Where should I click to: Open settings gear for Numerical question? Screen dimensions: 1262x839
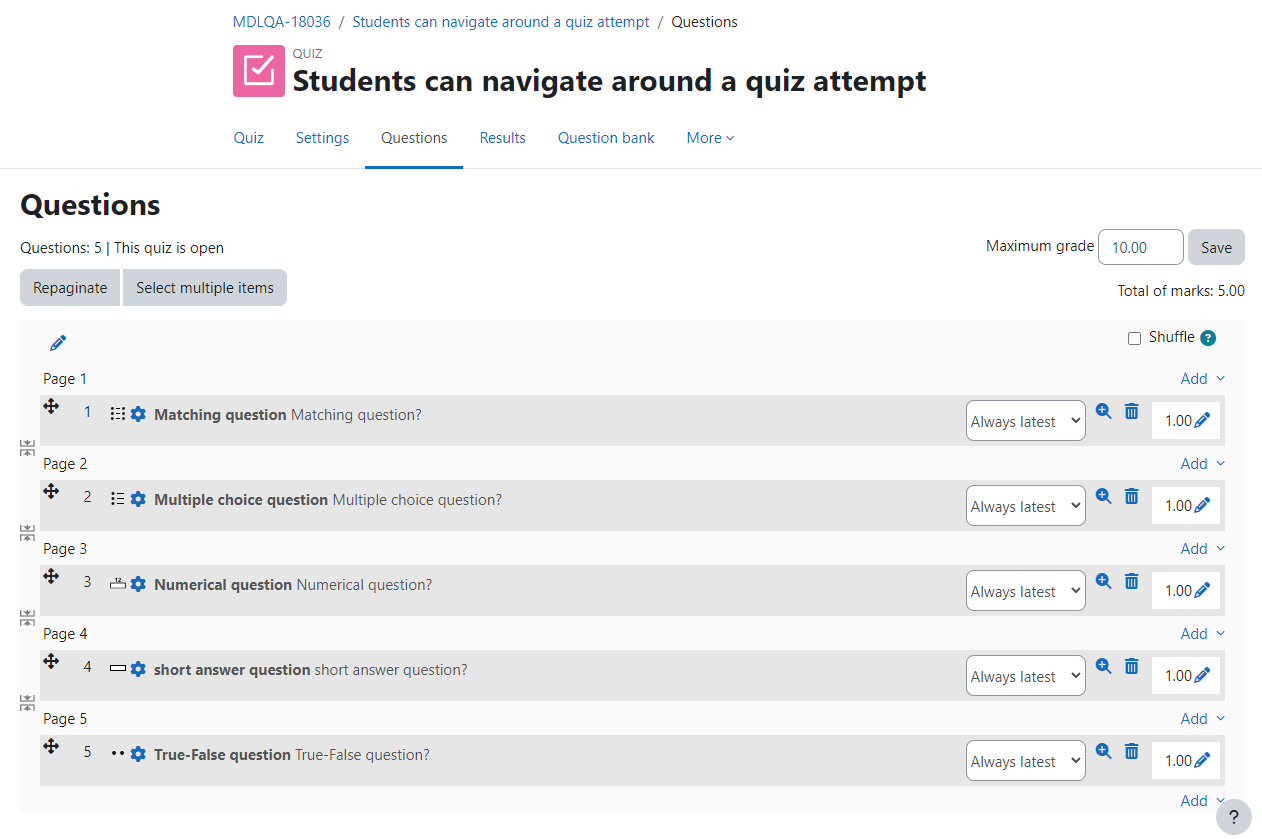pyautogui.click(x=138, y=585)
